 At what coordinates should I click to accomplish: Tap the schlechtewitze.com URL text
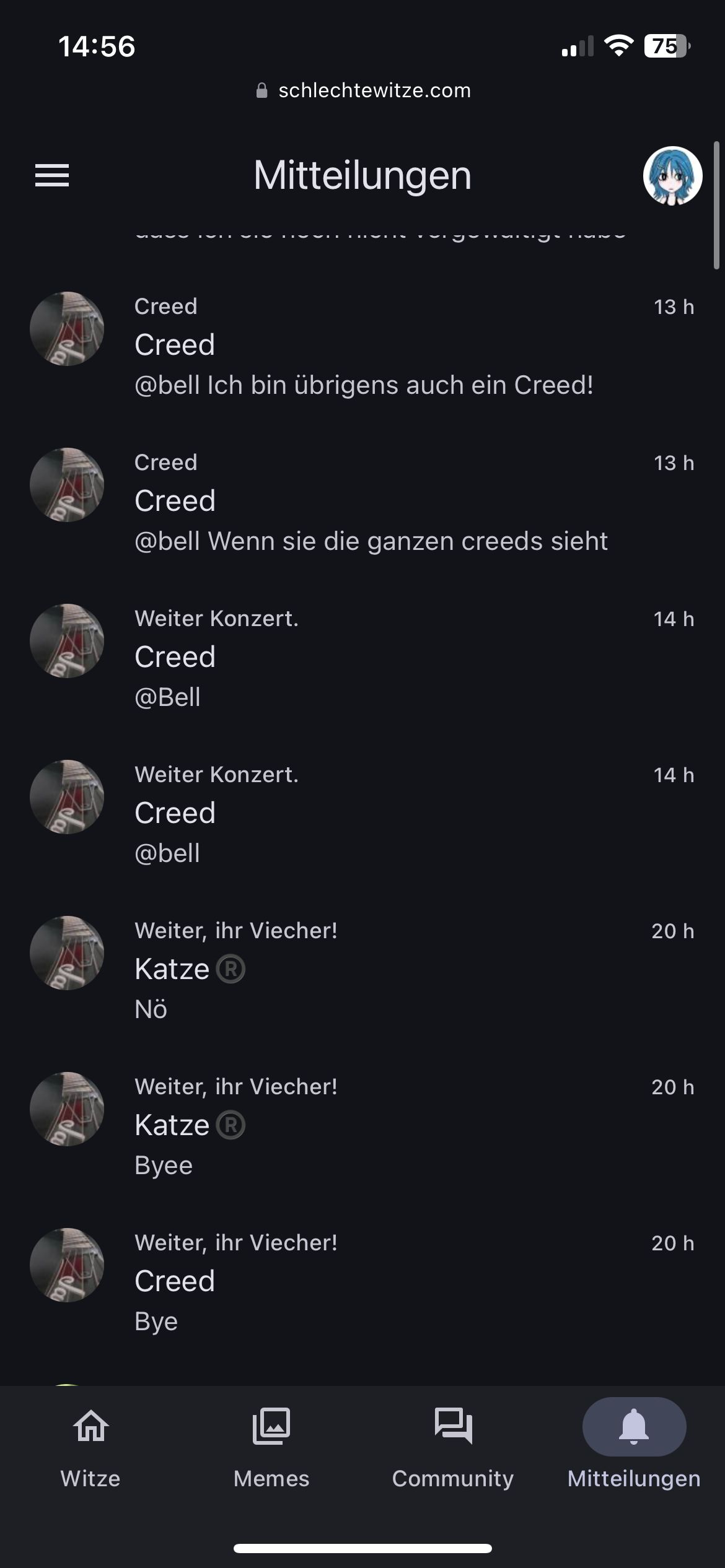coord(374,91)
